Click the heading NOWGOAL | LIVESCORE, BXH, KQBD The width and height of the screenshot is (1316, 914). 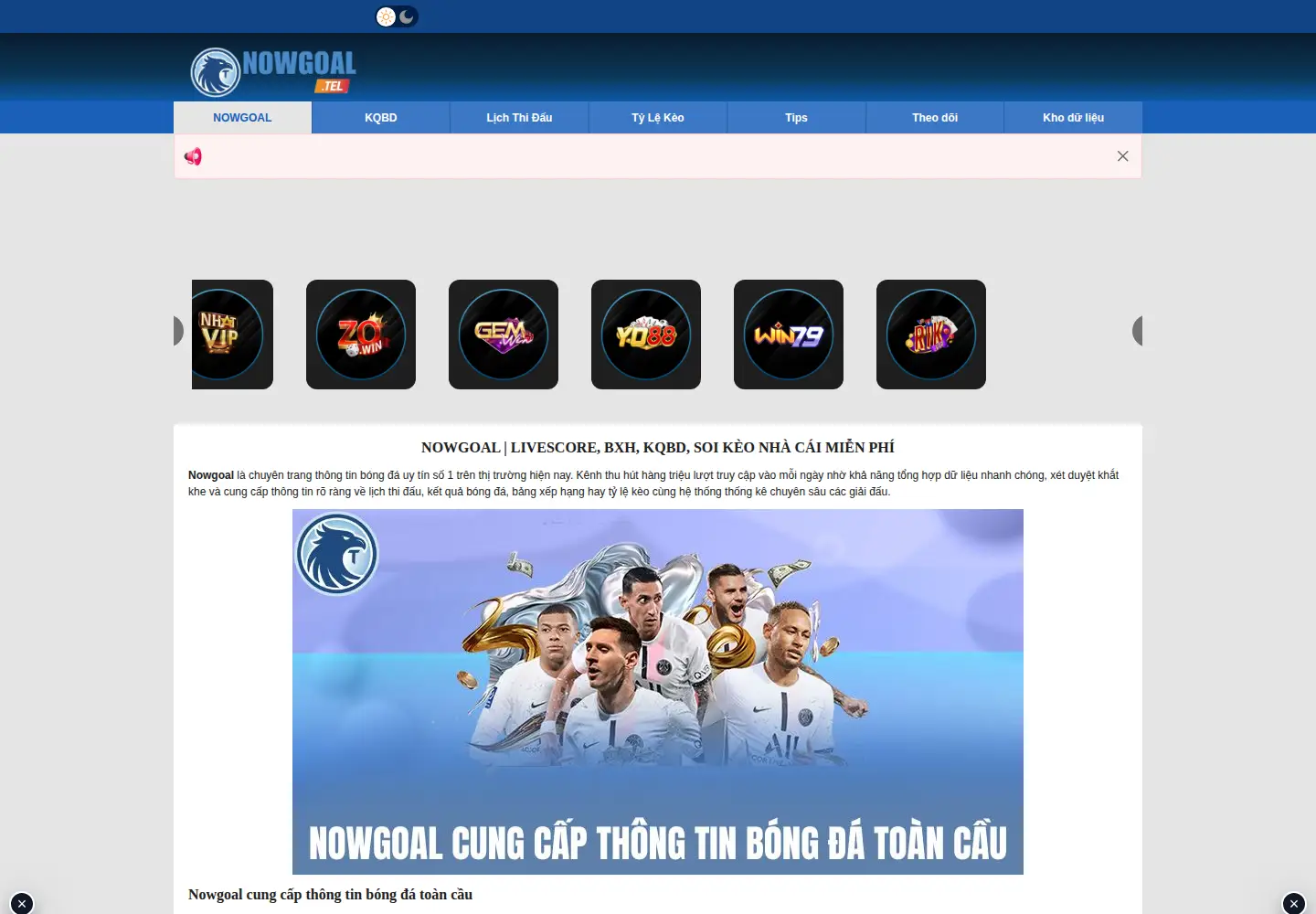[x=658, y=448]
